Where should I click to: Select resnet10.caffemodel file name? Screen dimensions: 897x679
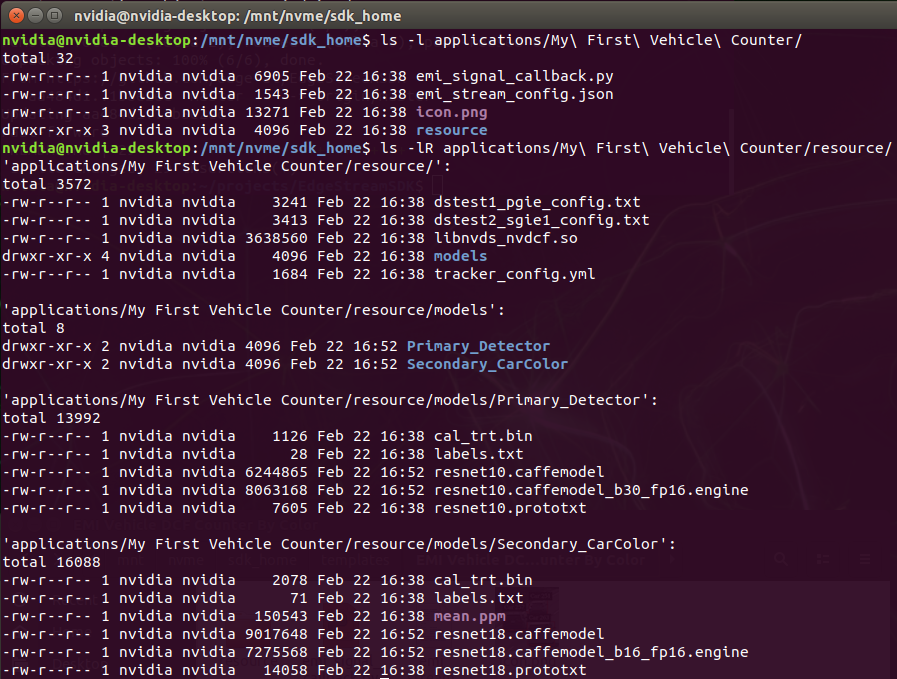[x=519, y=472]
